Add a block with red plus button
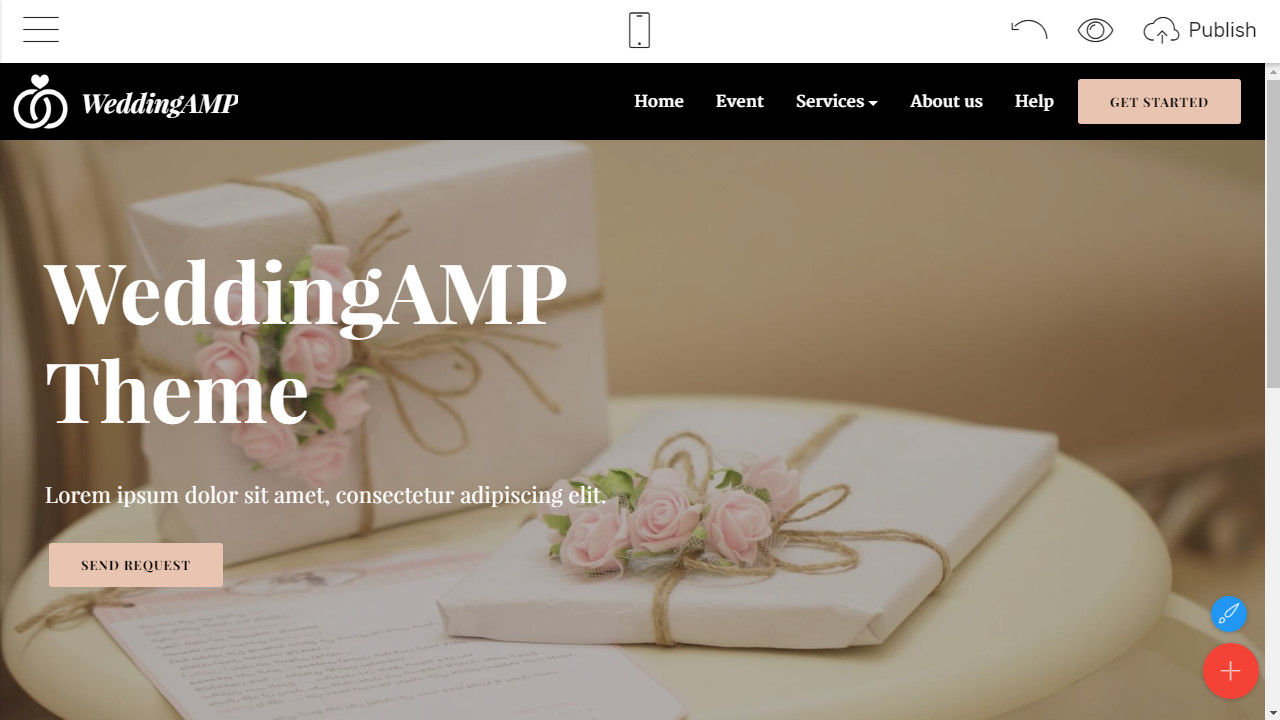The image size is (1280, 720). (1231, 671)
